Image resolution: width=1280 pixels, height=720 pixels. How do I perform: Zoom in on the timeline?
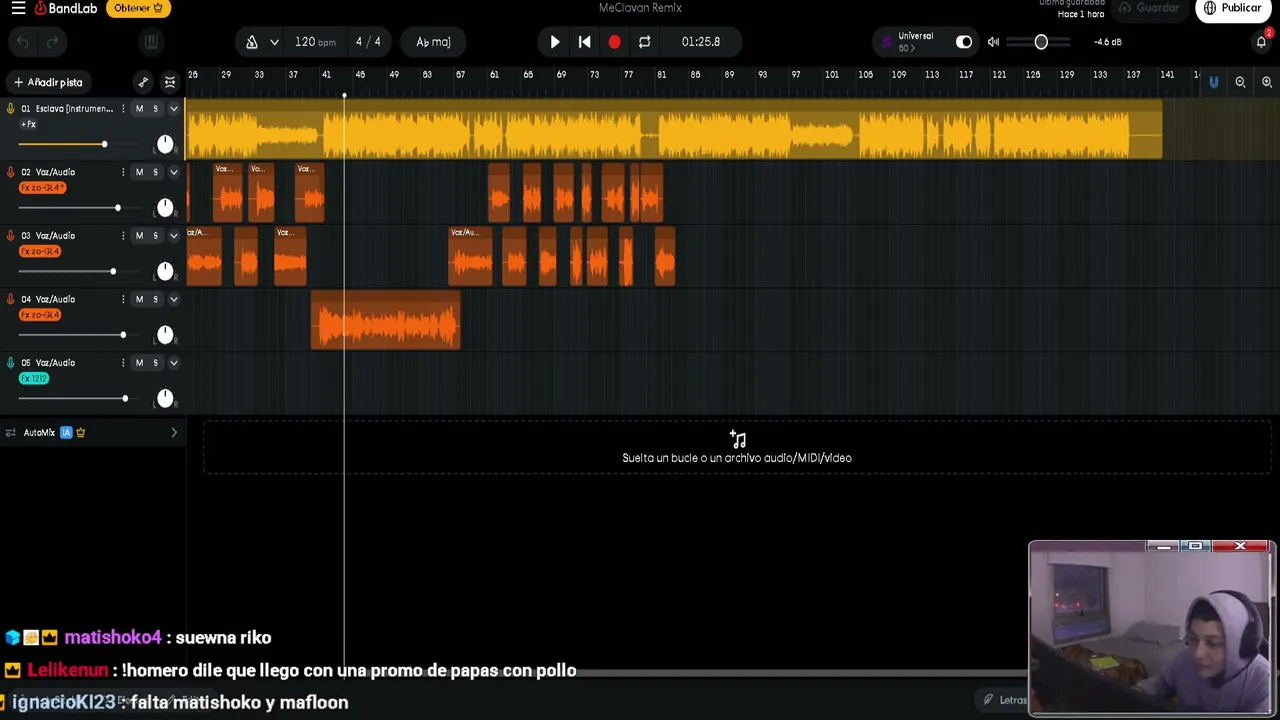(x=1267, y=82)
